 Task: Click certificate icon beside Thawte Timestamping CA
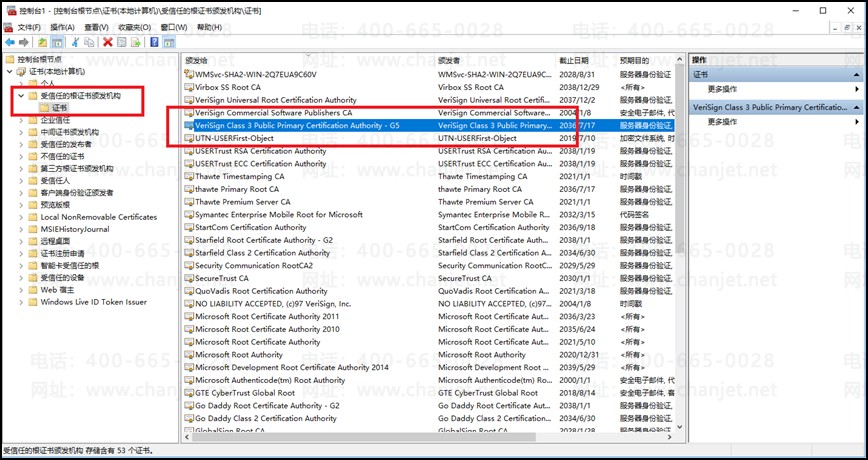pyautogui.click(x=189, y=177)
